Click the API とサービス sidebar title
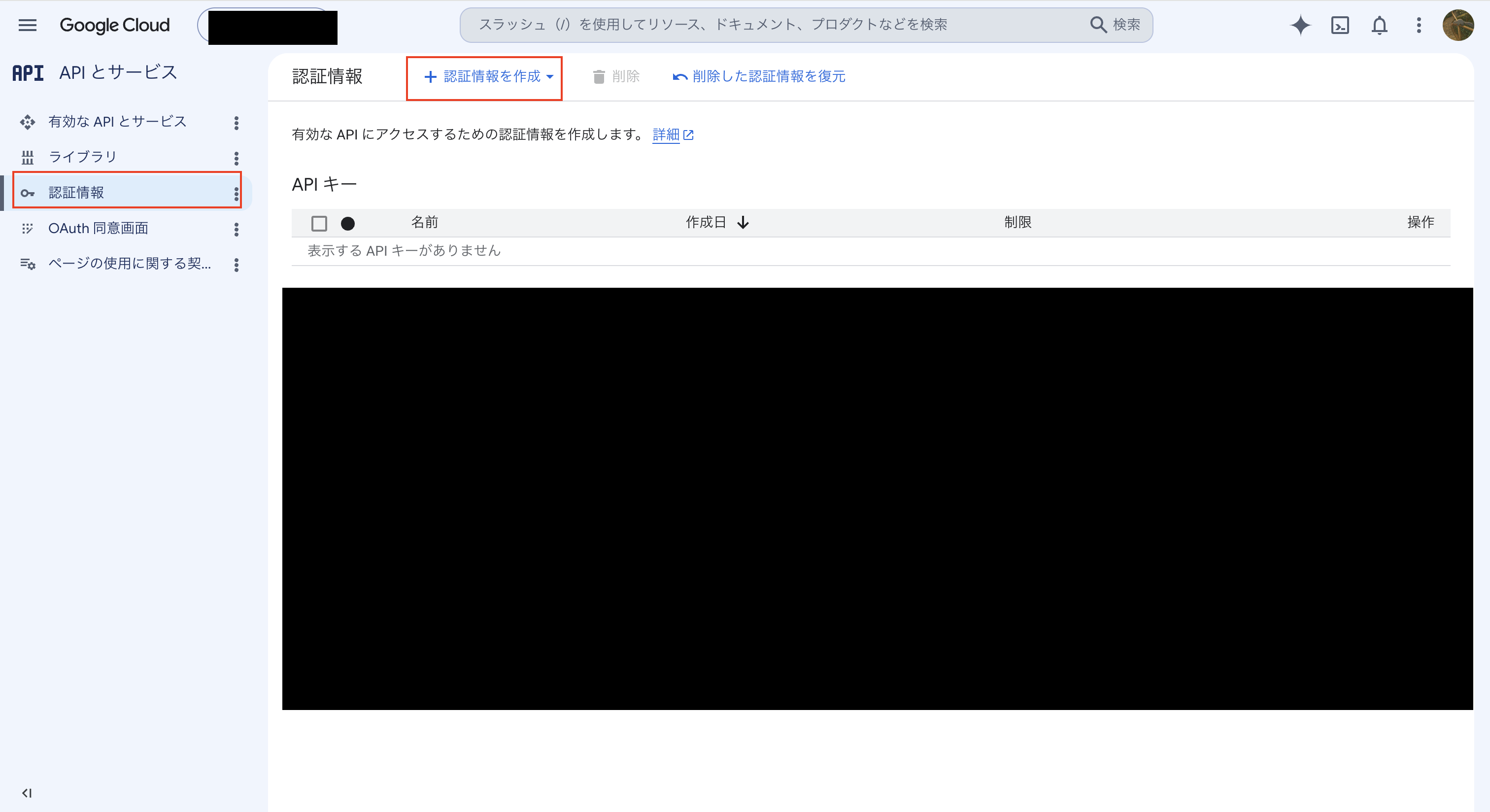1490x812 pixels. (x=119, y=72)
